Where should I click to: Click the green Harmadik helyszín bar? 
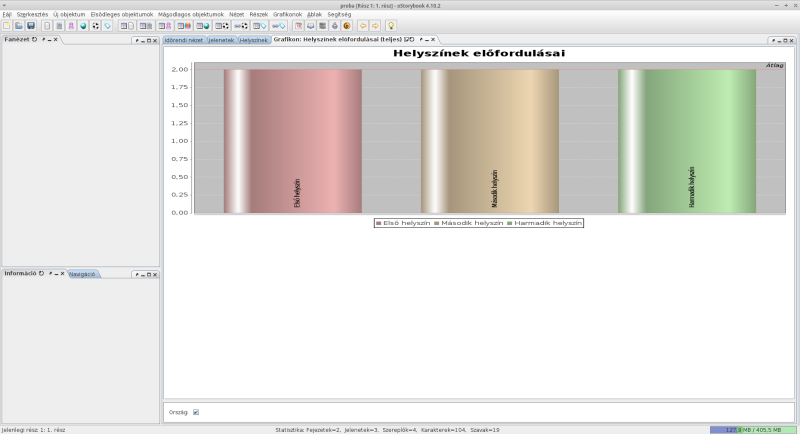point(687,141)
